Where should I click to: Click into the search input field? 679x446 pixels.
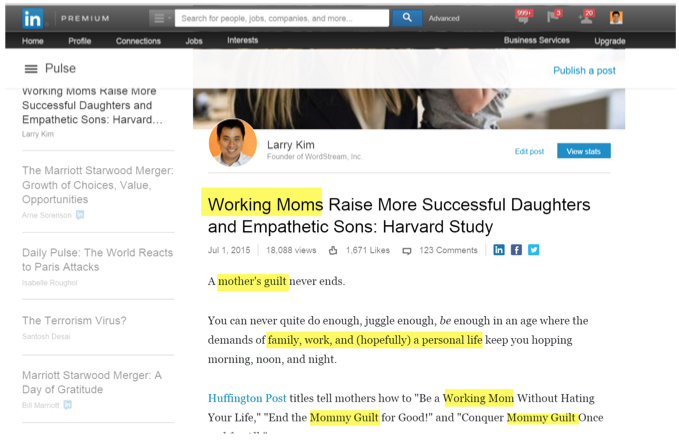[x=282, y=18]
